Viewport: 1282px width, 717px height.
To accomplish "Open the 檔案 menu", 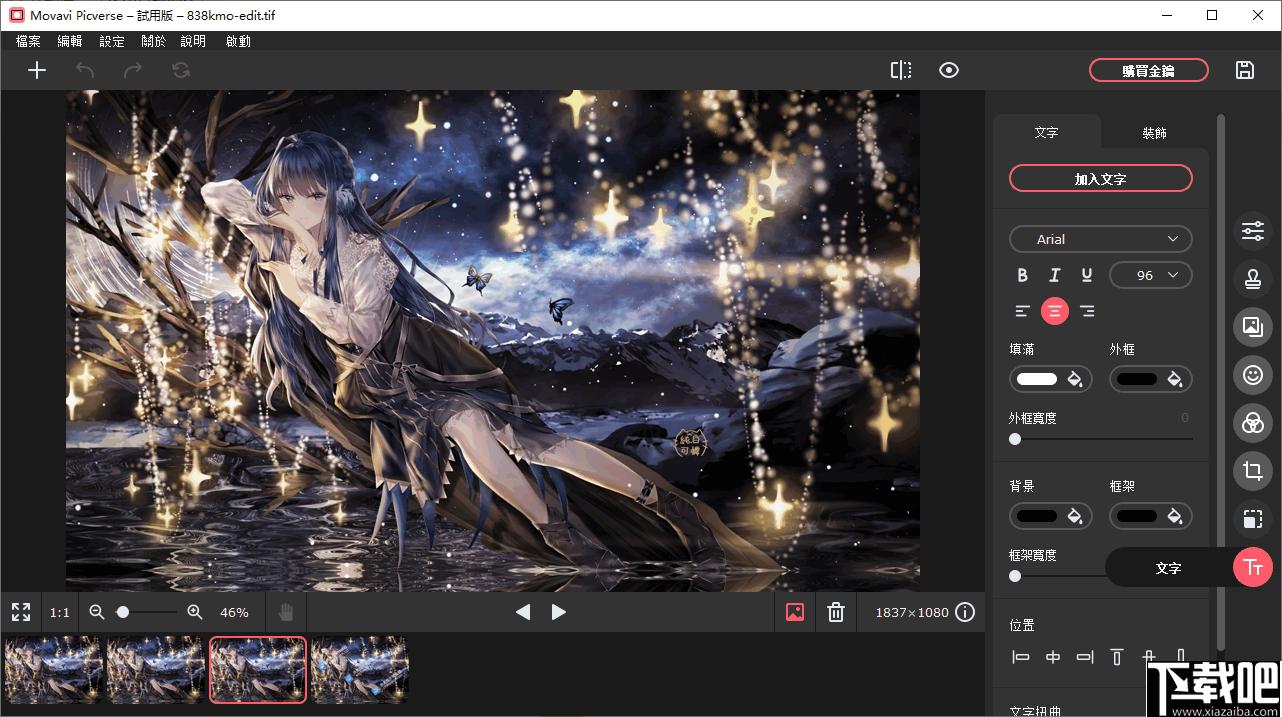I will (x=28, y=41).
